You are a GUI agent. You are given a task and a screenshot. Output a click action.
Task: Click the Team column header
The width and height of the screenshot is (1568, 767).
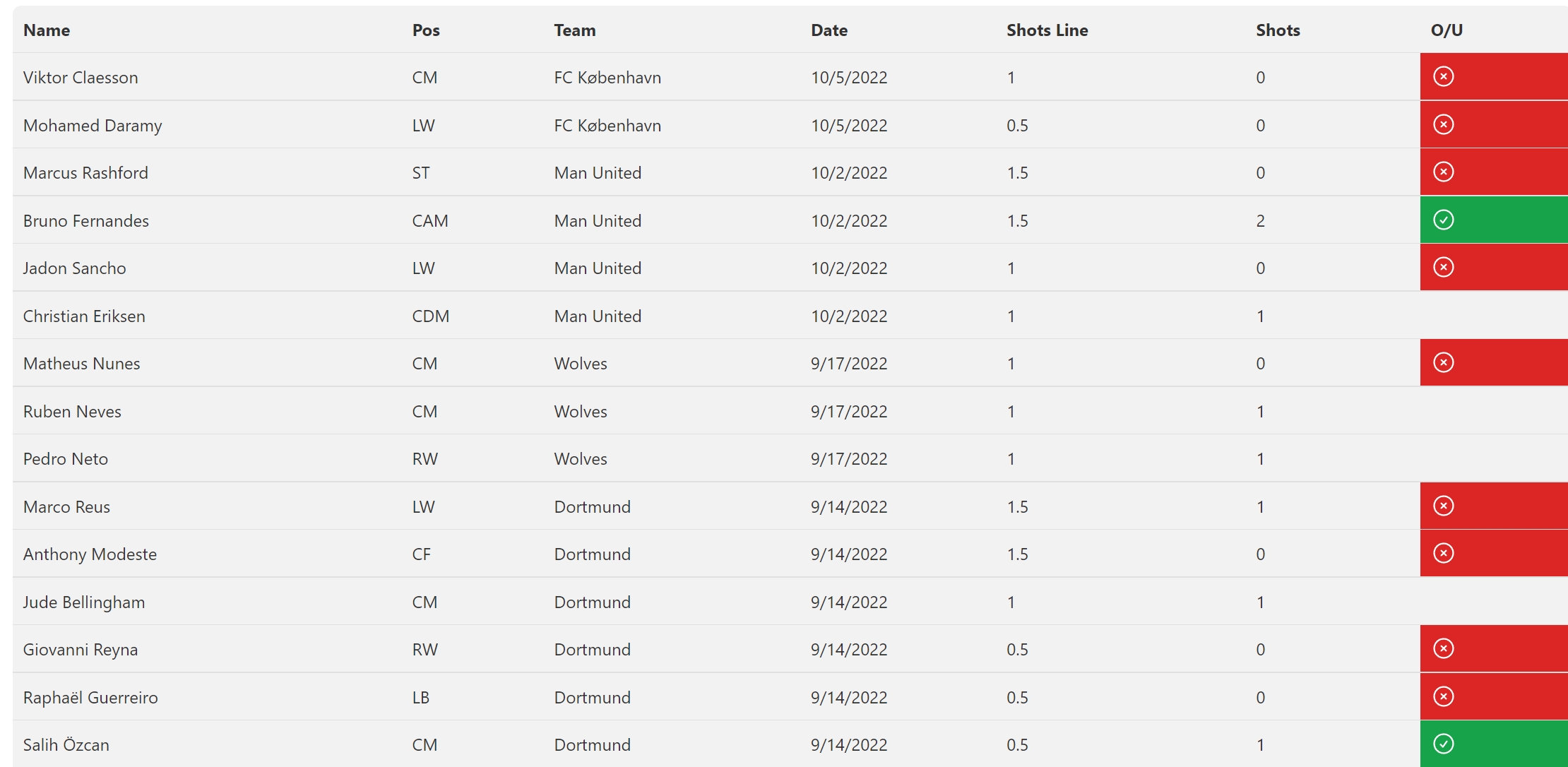point(575,30)
